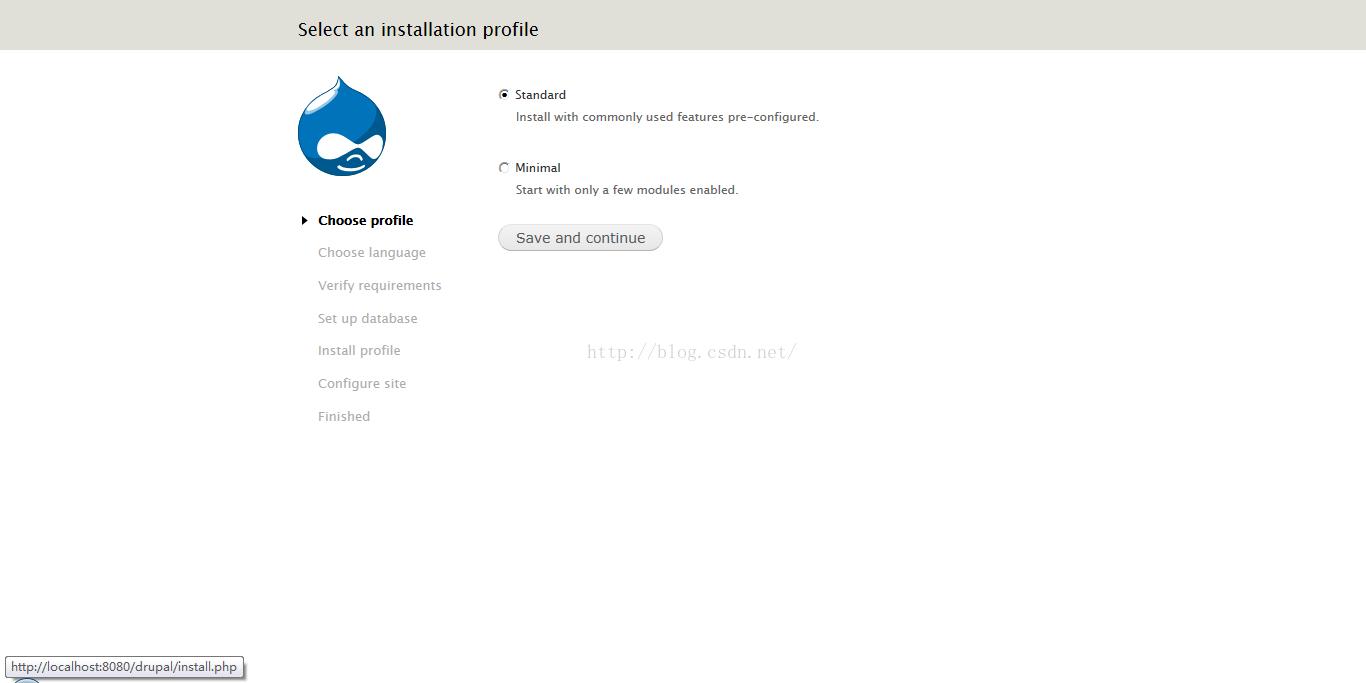Choose the Minimal radio button

click(x=504, y=168)
